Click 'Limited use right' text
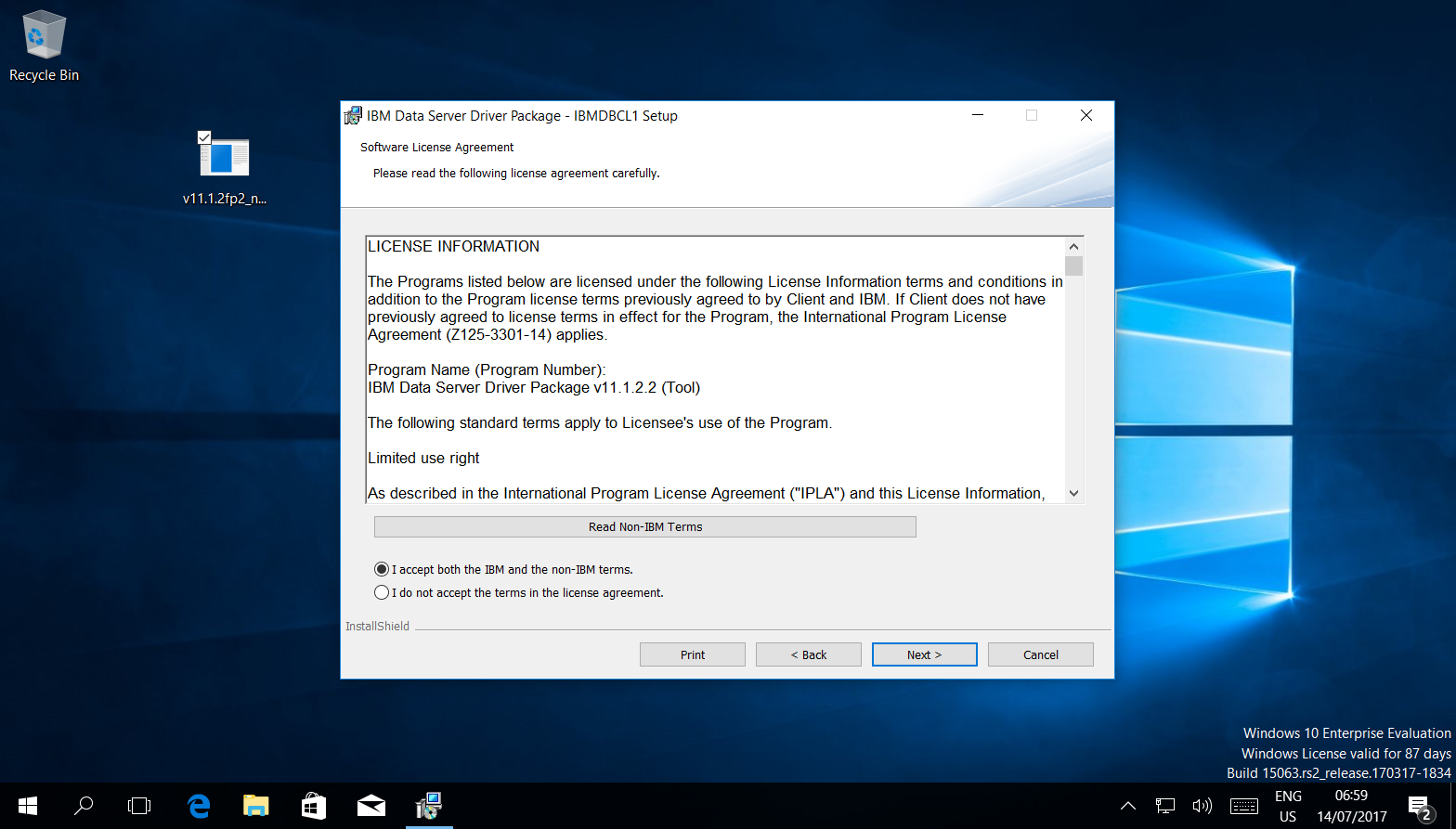1456x829 pixels. (423, 458)
